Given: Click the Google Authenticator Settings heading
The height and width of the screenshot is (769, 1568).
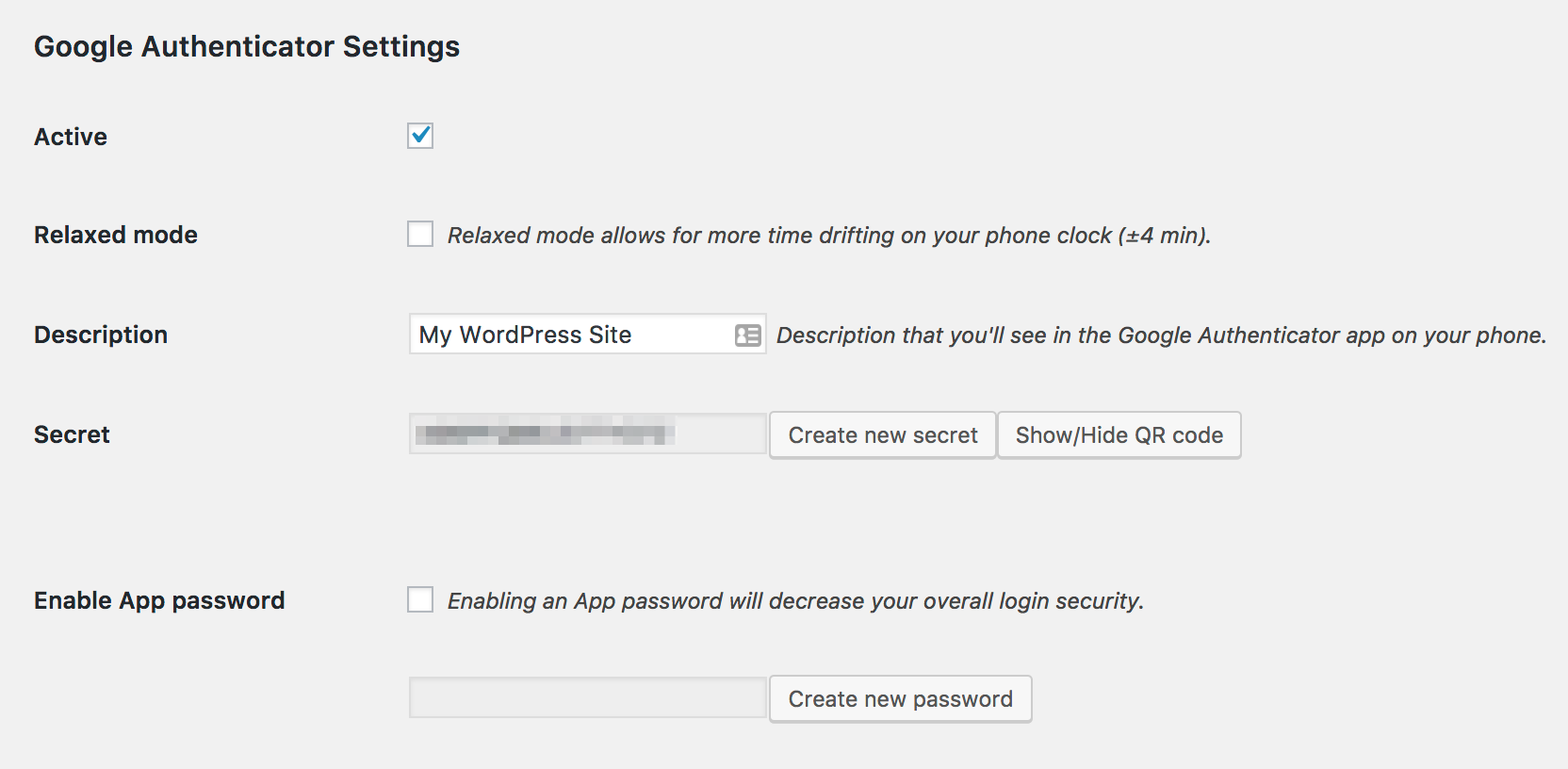Looking at the screenshot, I should pyautogui.click(x=247, y=47).
